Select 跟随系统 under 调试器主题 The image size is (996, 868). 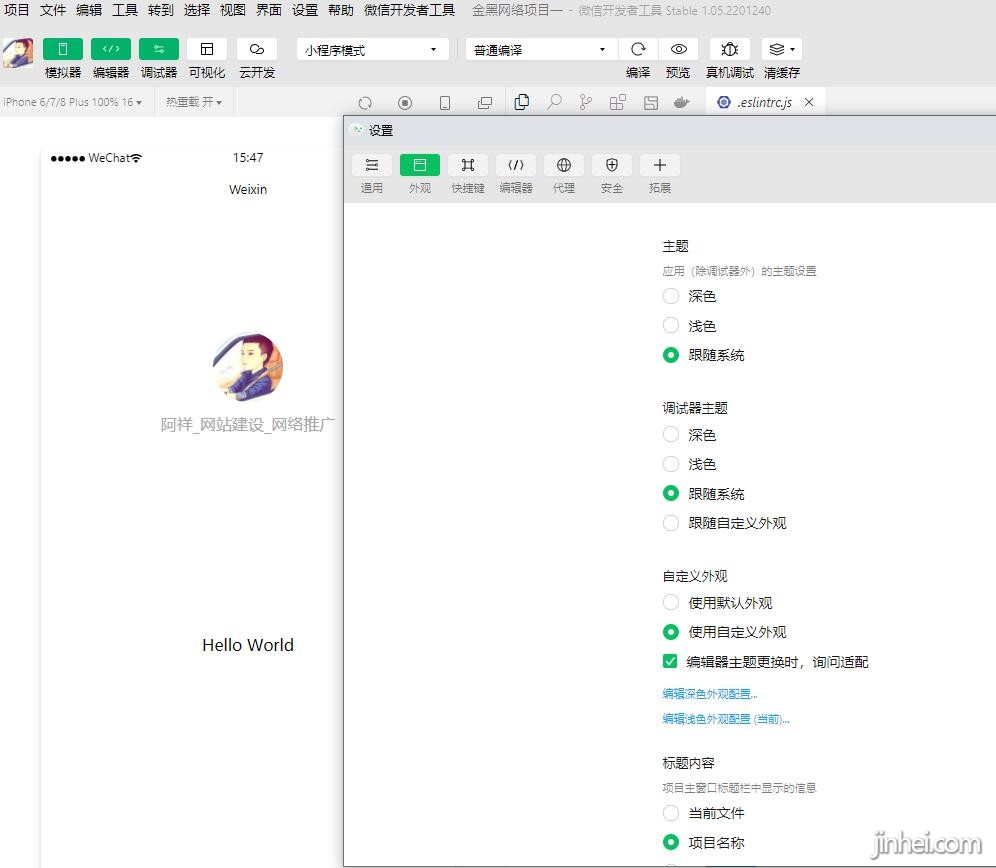671,493
